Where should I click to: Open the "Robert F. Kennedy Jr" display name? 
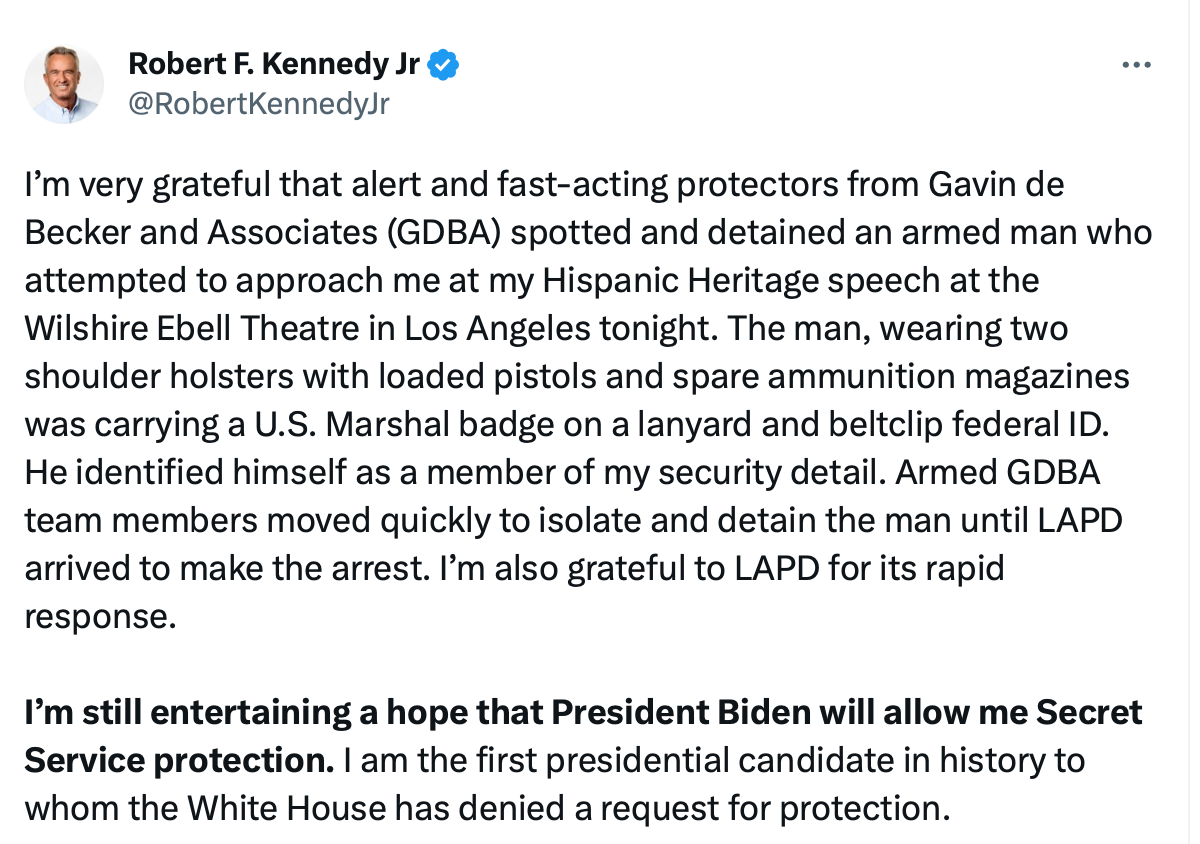point(274,66)
